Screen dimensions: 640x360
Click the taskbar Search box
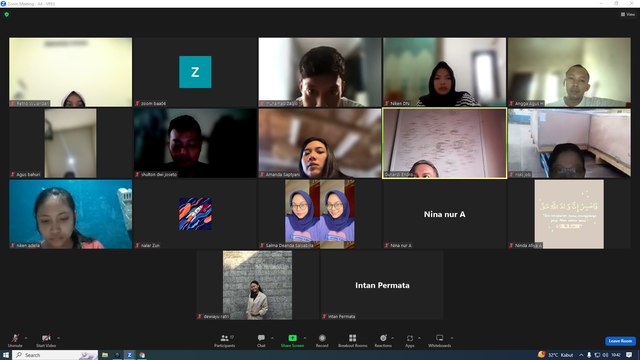tap(55, 355)
